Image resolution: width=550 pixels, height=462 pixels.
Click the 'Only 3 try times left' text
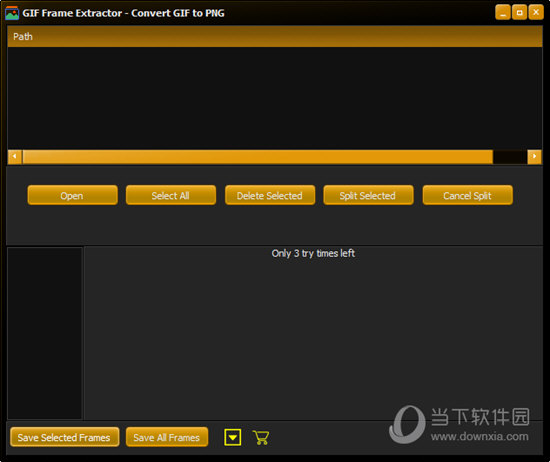[x=313, y=253]
